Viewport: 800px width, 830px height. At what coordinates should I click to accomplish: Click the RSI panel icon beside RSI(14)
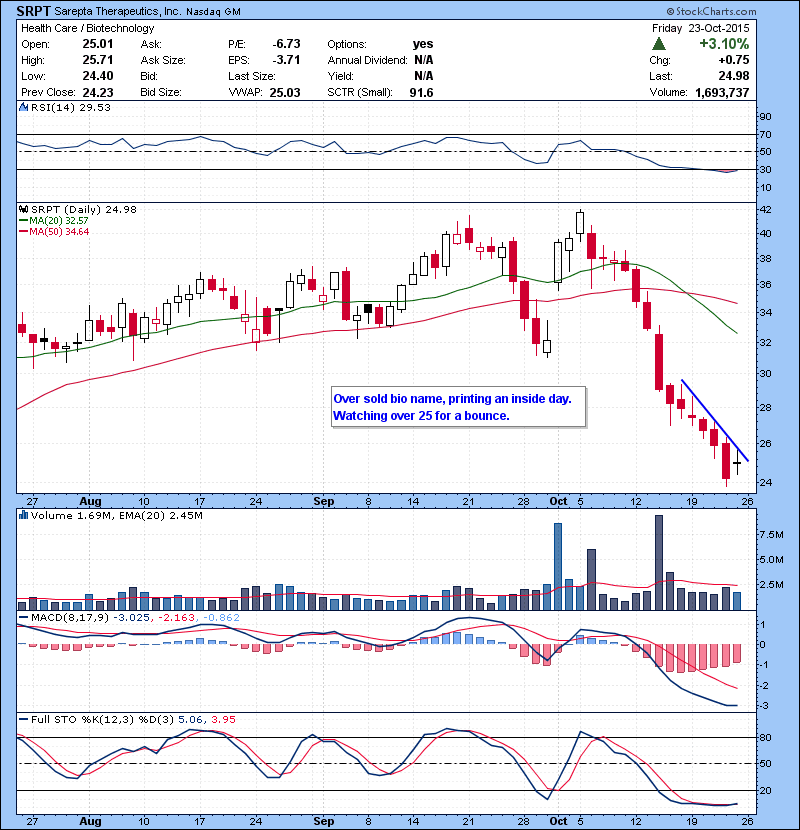pos(23,107)
